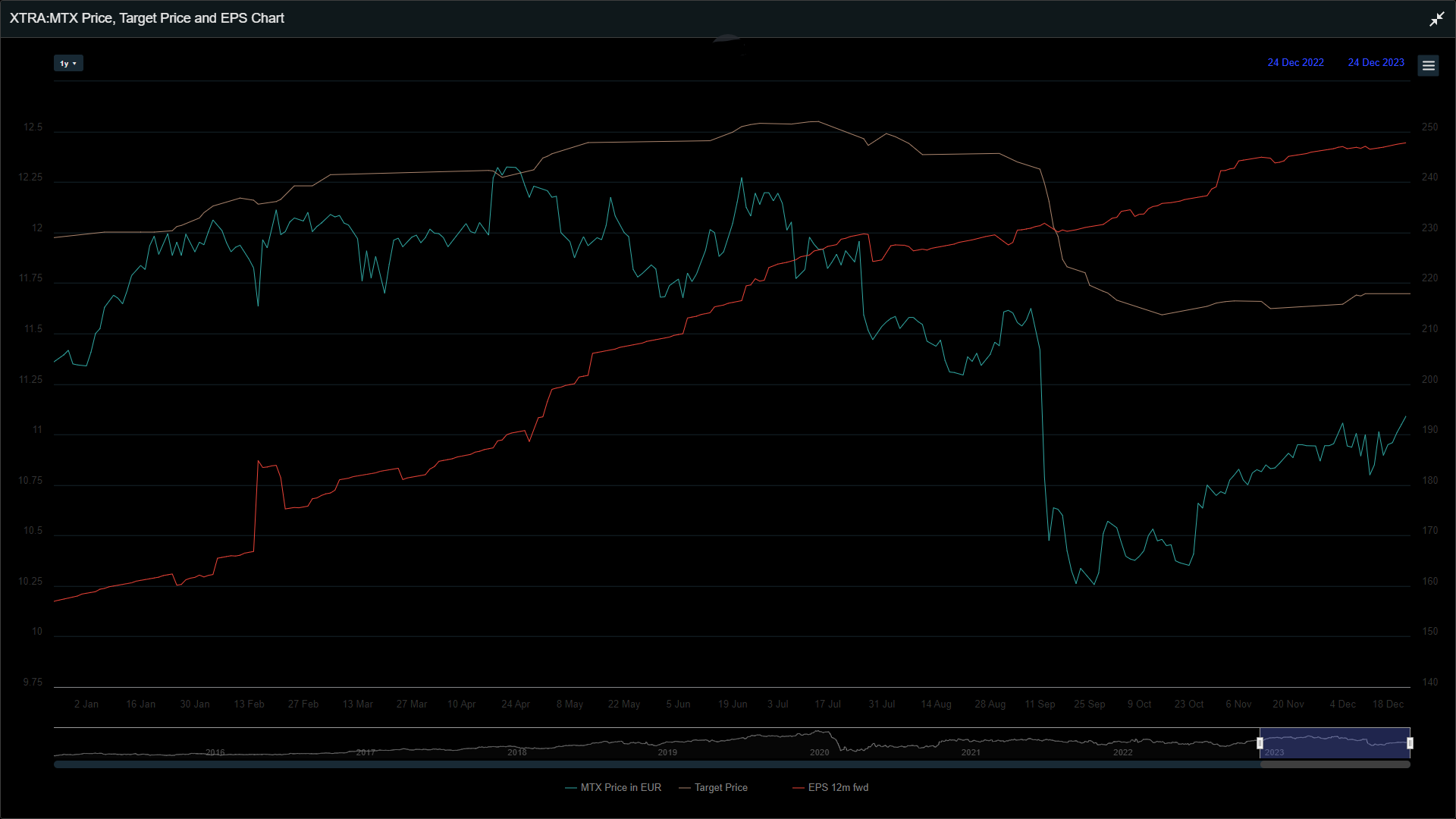The width and height of the screenshot is (1456, 819).
Task: Click the navigator scrollbar thumb
Action: (x=1335, y=764)
